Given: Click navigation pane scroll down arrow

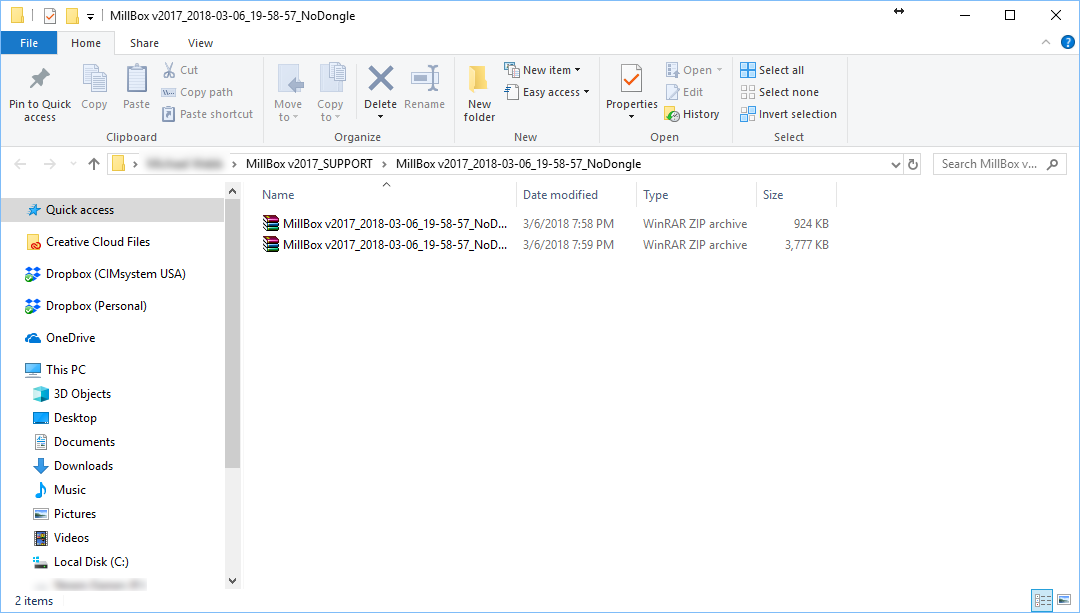Looking at the screenshot, I should [232, 581].
